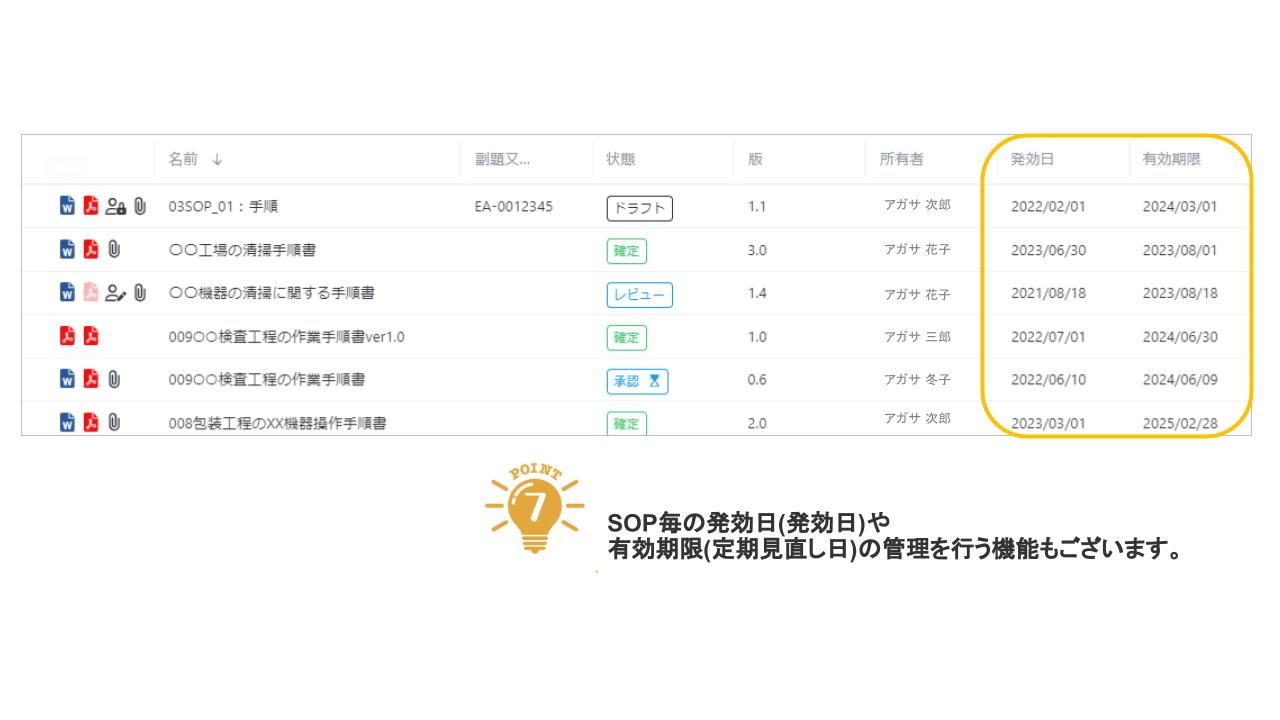This screenshot has width=1280, height=720.
Task: Click the ドラフト status badge
Action: (x=639, y=208)
